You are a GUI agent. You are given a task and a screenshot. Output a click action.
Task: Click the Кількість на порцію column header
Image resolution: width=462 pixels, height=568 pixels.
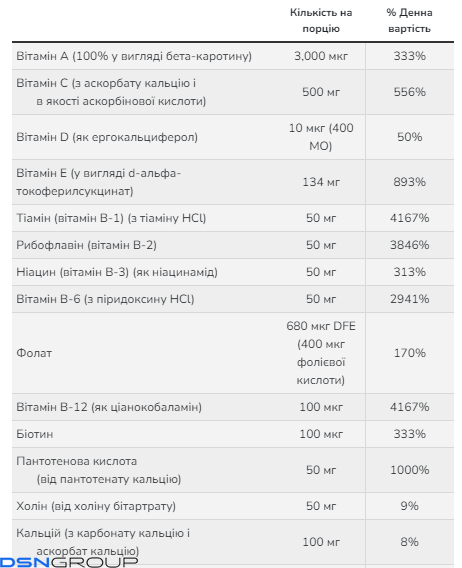[x=321, y=21]
